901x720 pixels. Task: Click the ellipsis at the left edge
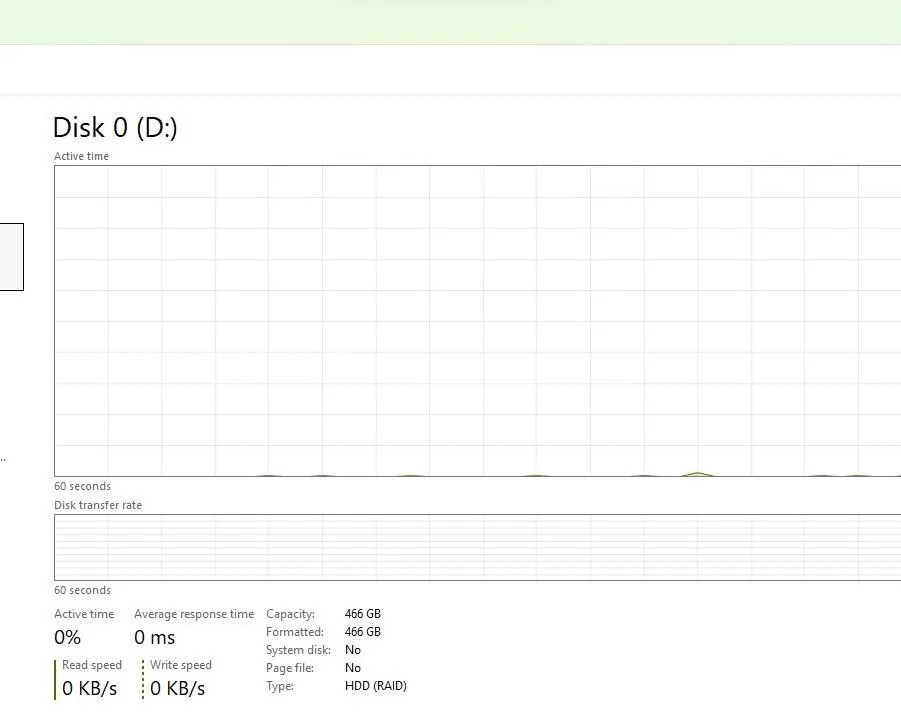coord(3,460)
